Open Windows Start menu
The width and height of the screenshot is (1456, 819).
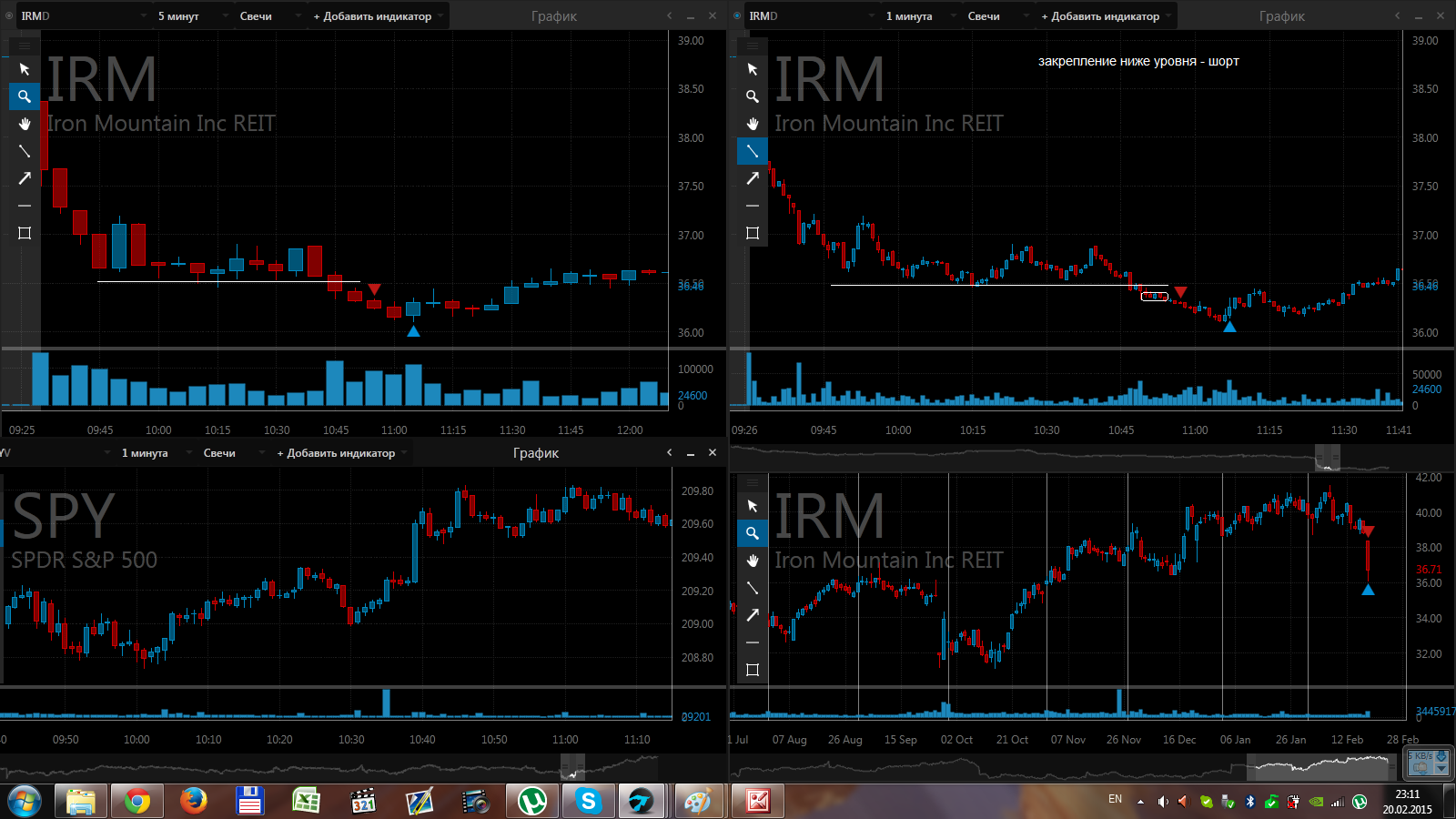[25, 802]
